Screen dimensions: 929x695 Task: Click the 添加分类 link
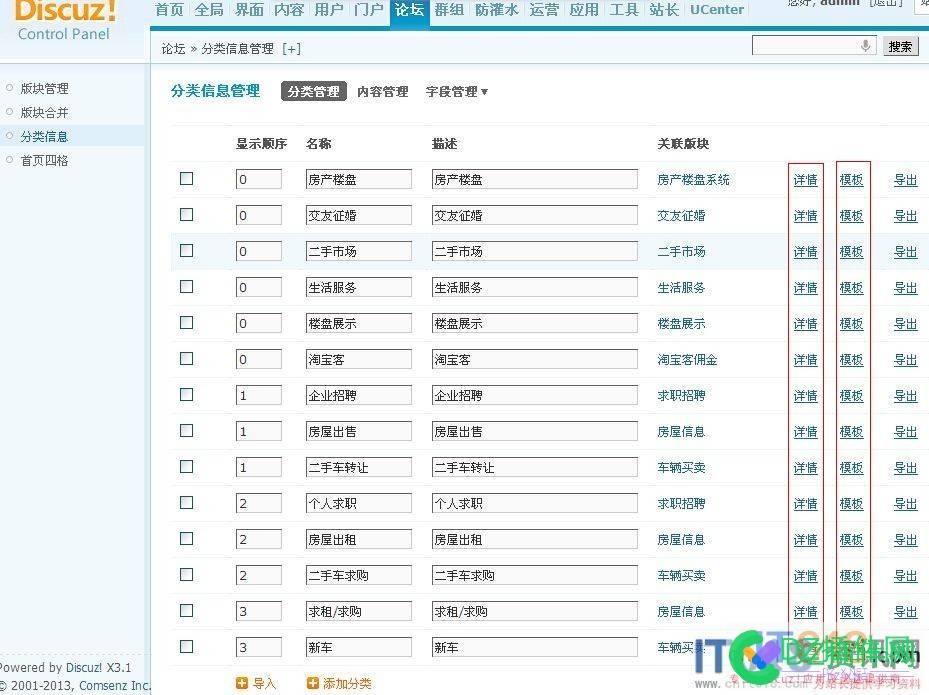[347, 683]
